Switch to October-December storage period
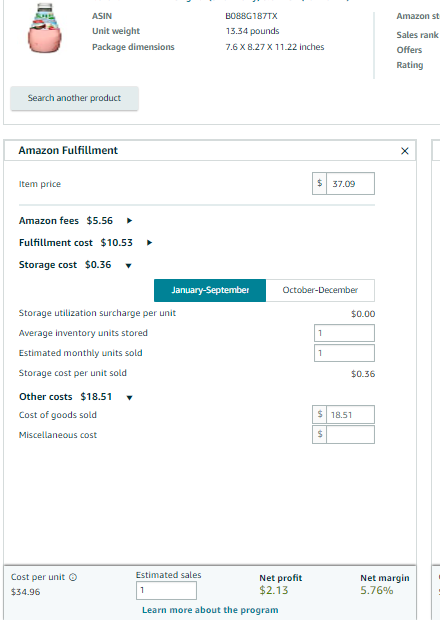Screen dimensions: 440x620 coord(320,290)
